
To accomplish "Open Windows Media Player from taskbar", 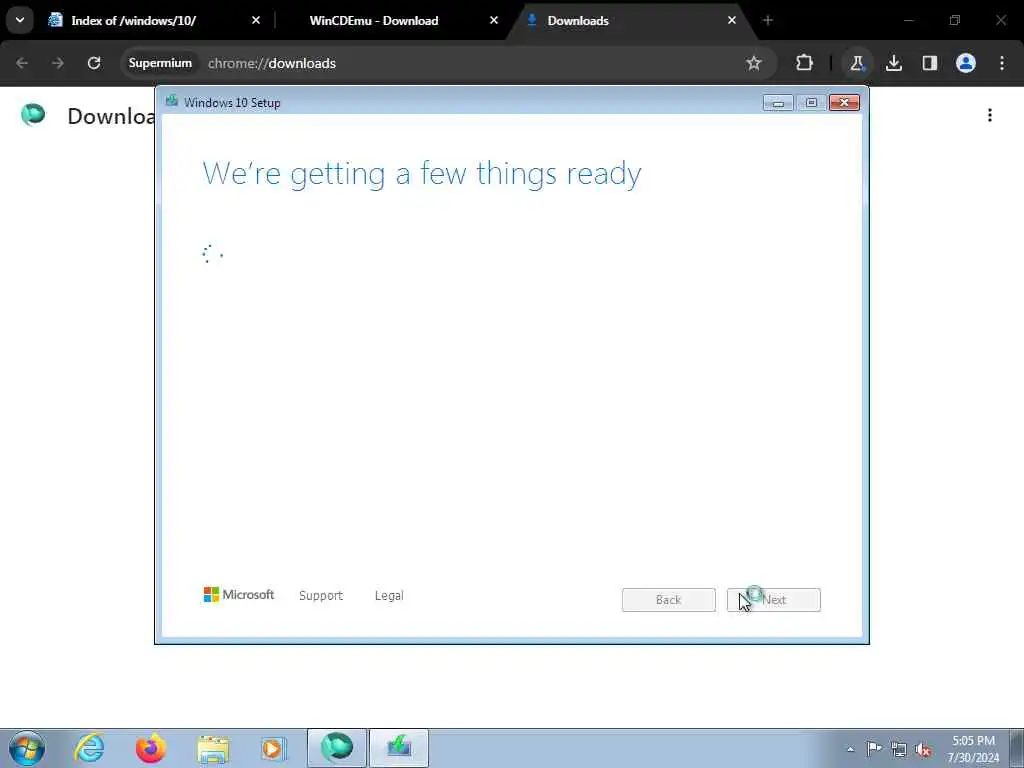I will [x=273, y=748].
